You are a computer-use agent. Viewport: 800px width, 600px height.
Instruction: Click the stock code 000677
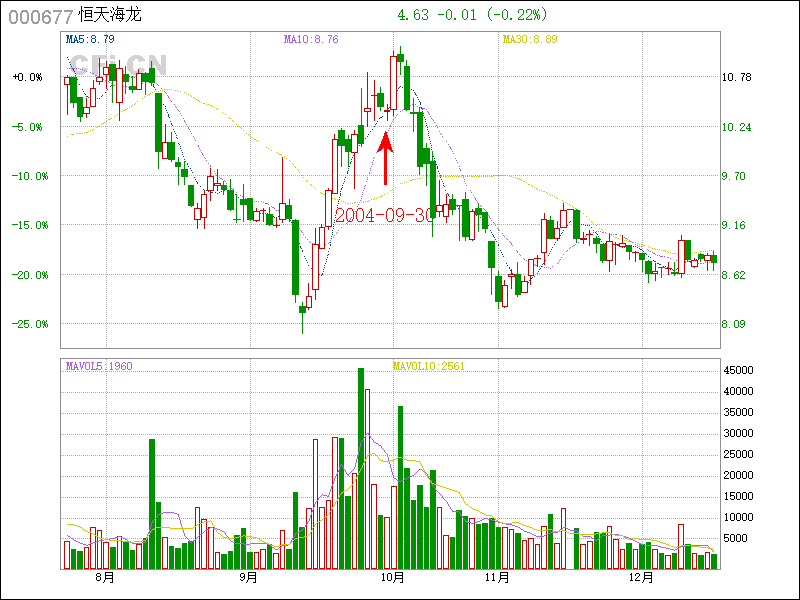tap(40, 16)
